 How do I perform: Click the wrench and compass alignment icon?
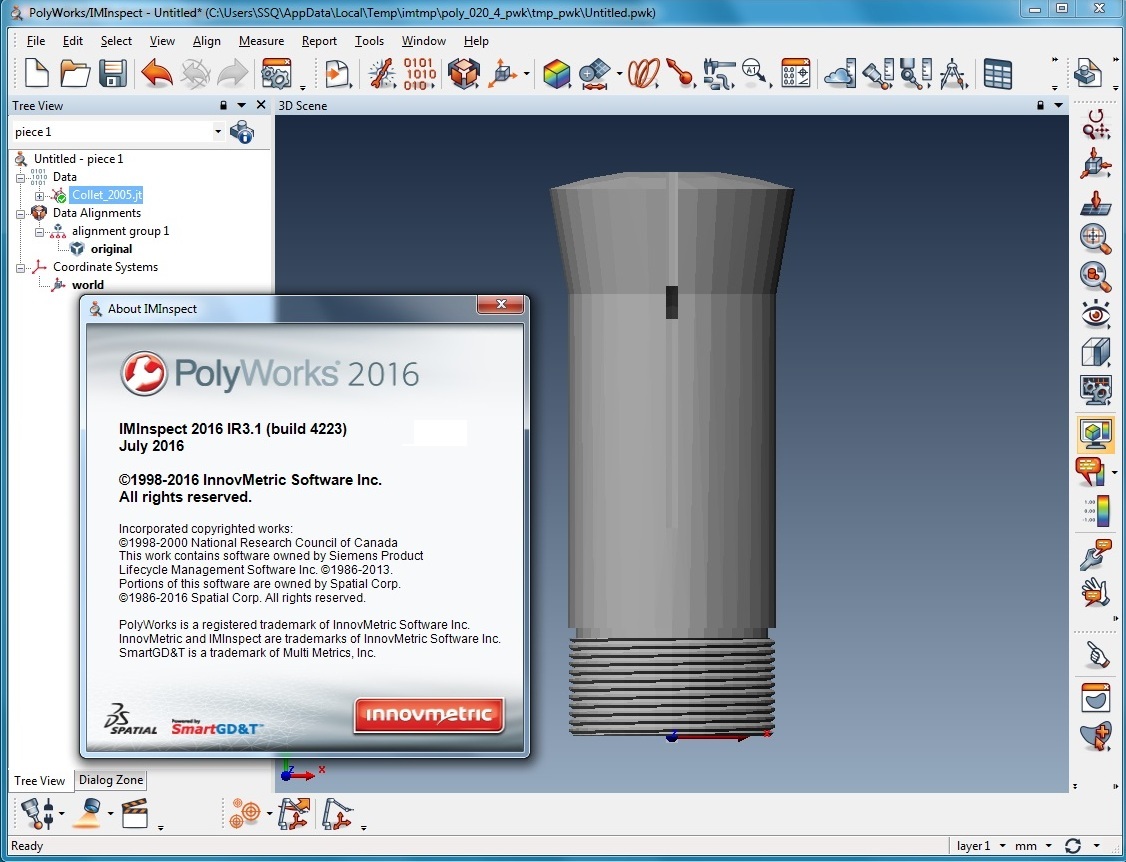pos(381,73)
